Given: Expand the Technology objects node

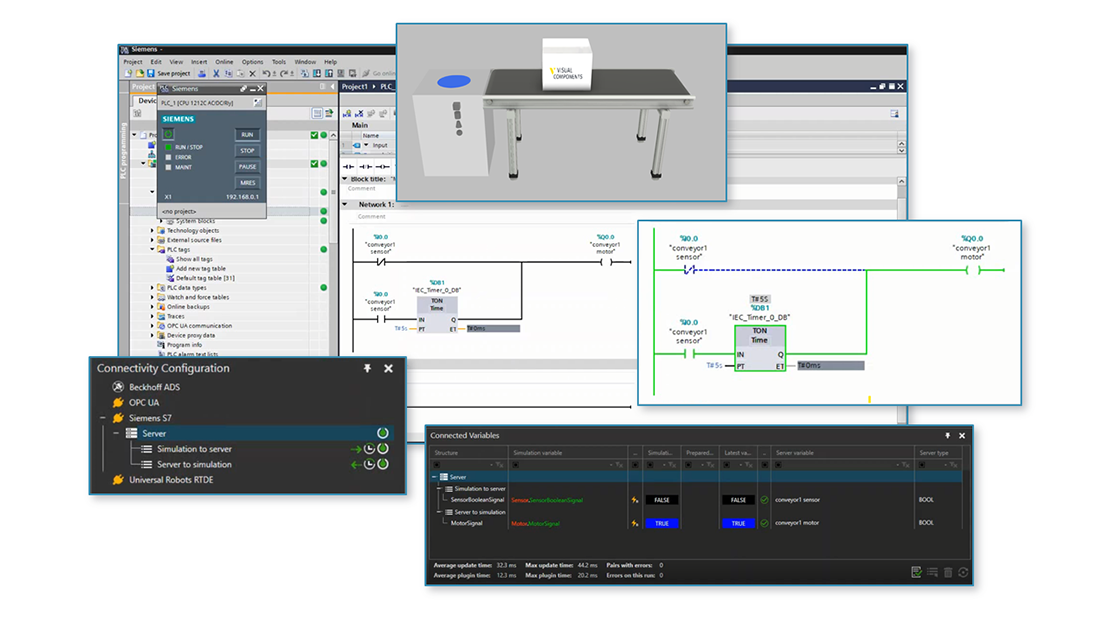Looking at the screenshot, I should click(152, 230).
